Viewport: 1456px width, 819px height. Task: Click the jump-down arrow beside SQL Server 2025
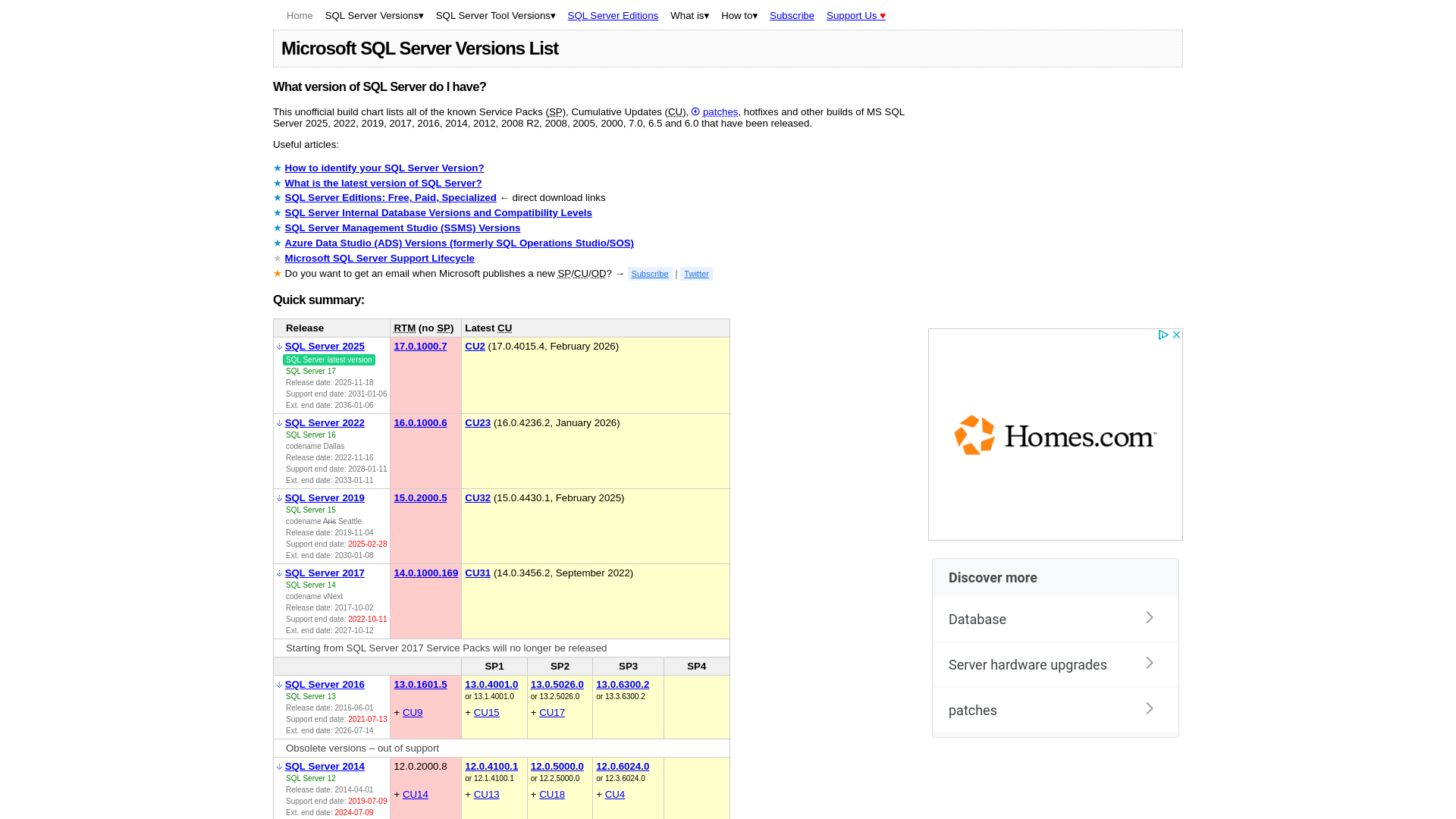coord(279,347)
